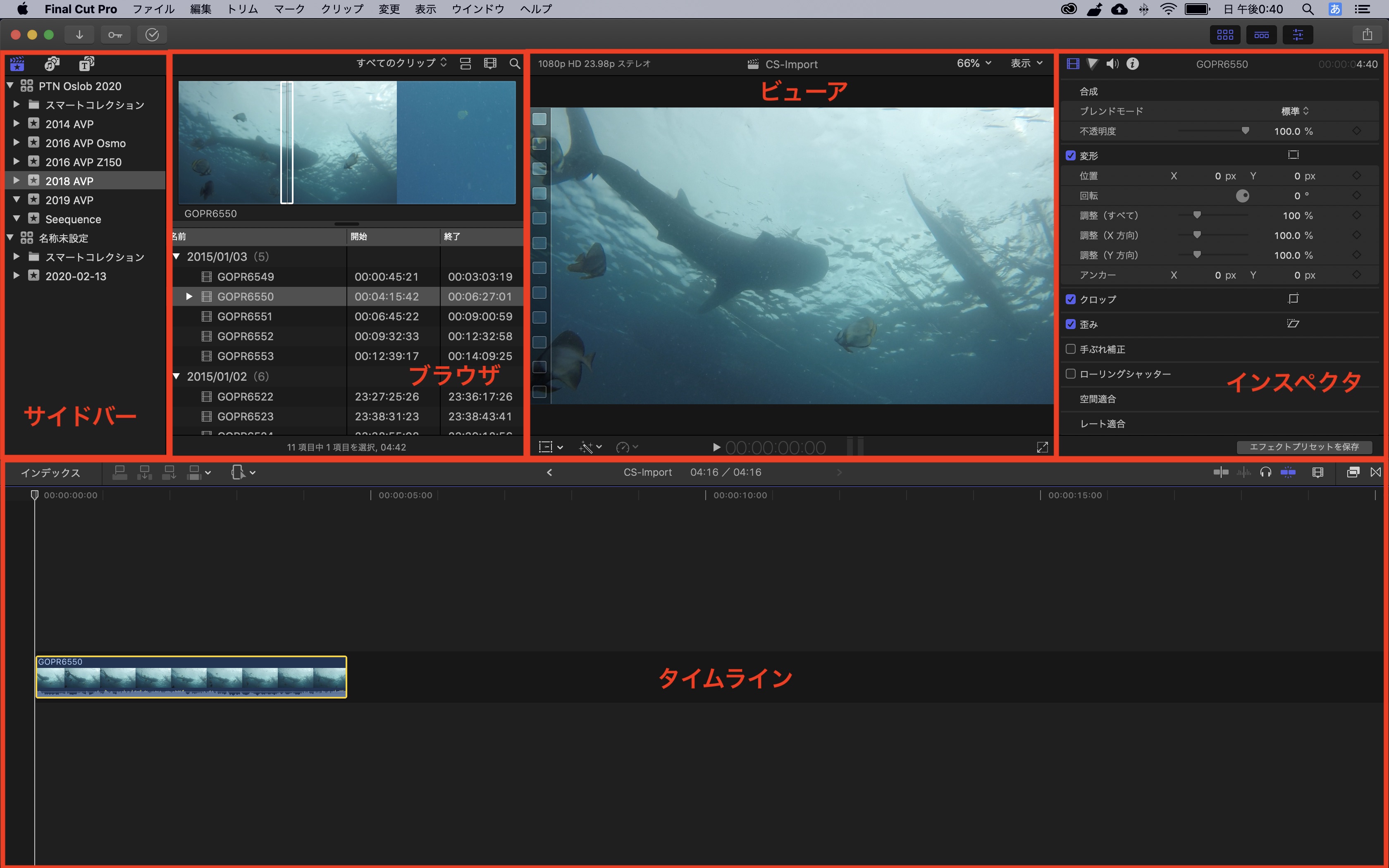This screenshot has height=868, width=1389.
Task: Open the 66% viewer zoom dropdown
Action: coord(974,63)
